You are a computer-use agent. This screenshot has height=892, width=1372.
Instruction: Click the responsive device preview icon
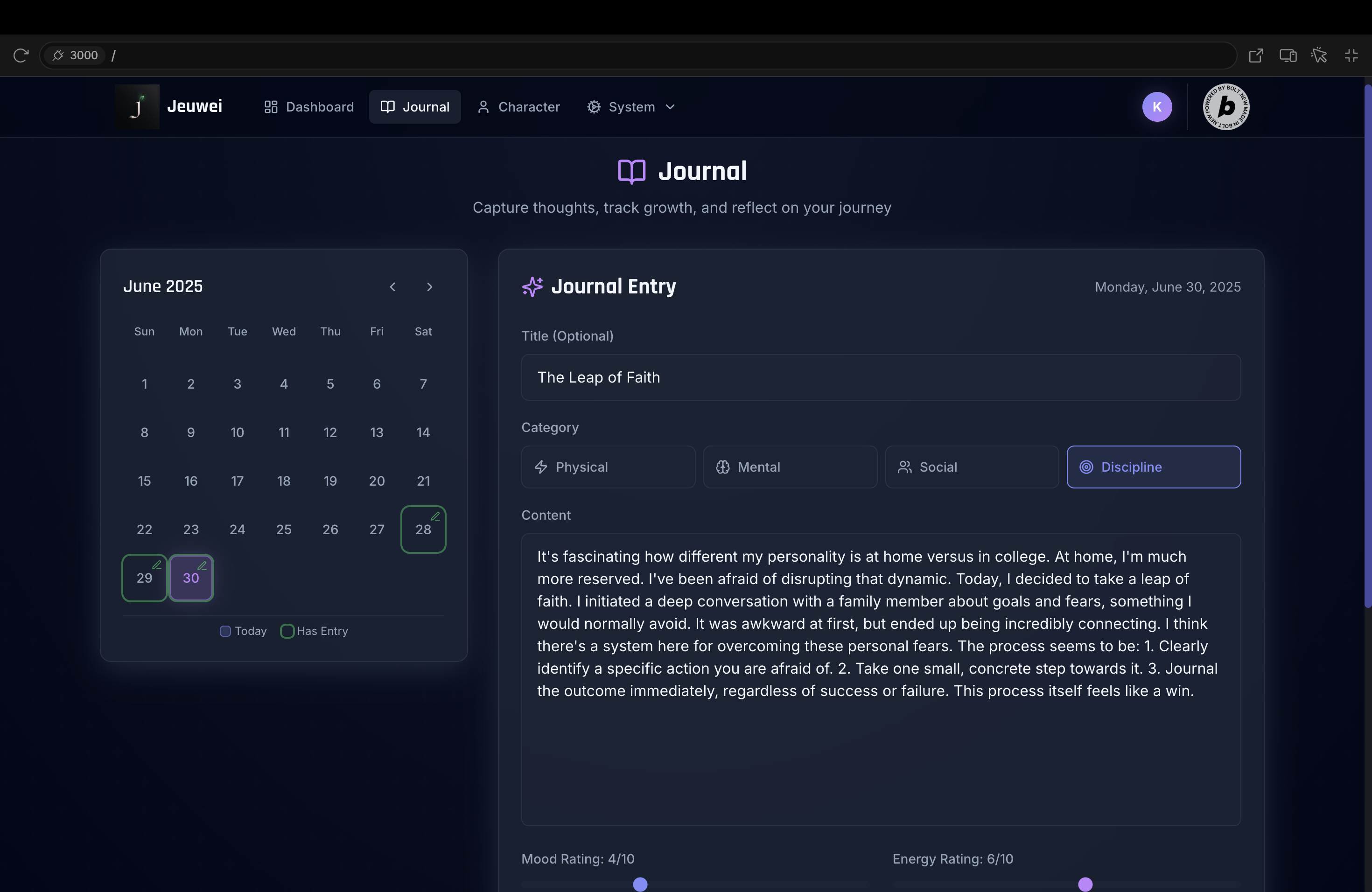(1288, 56)
